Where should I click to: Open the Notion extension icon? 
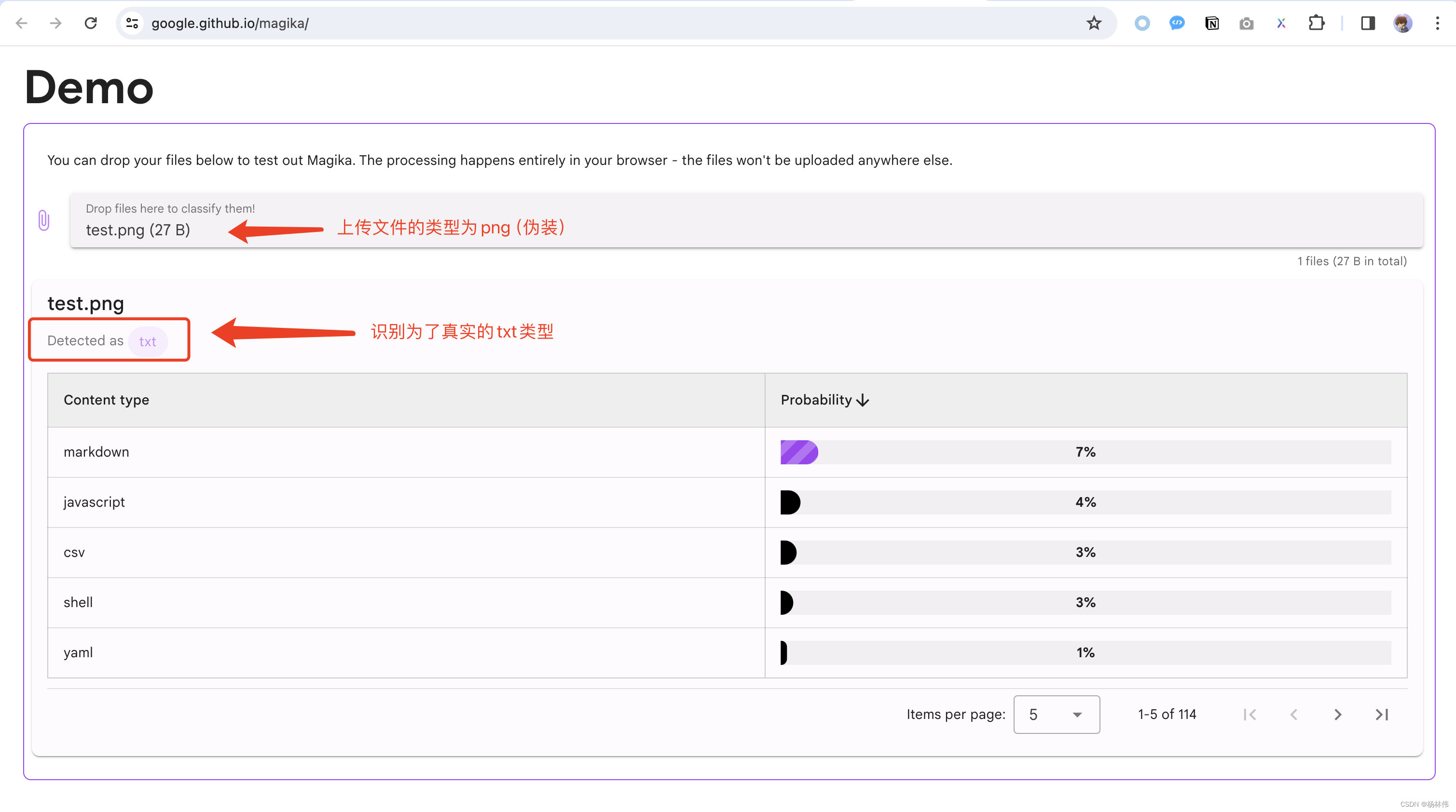coord(1211,23)
